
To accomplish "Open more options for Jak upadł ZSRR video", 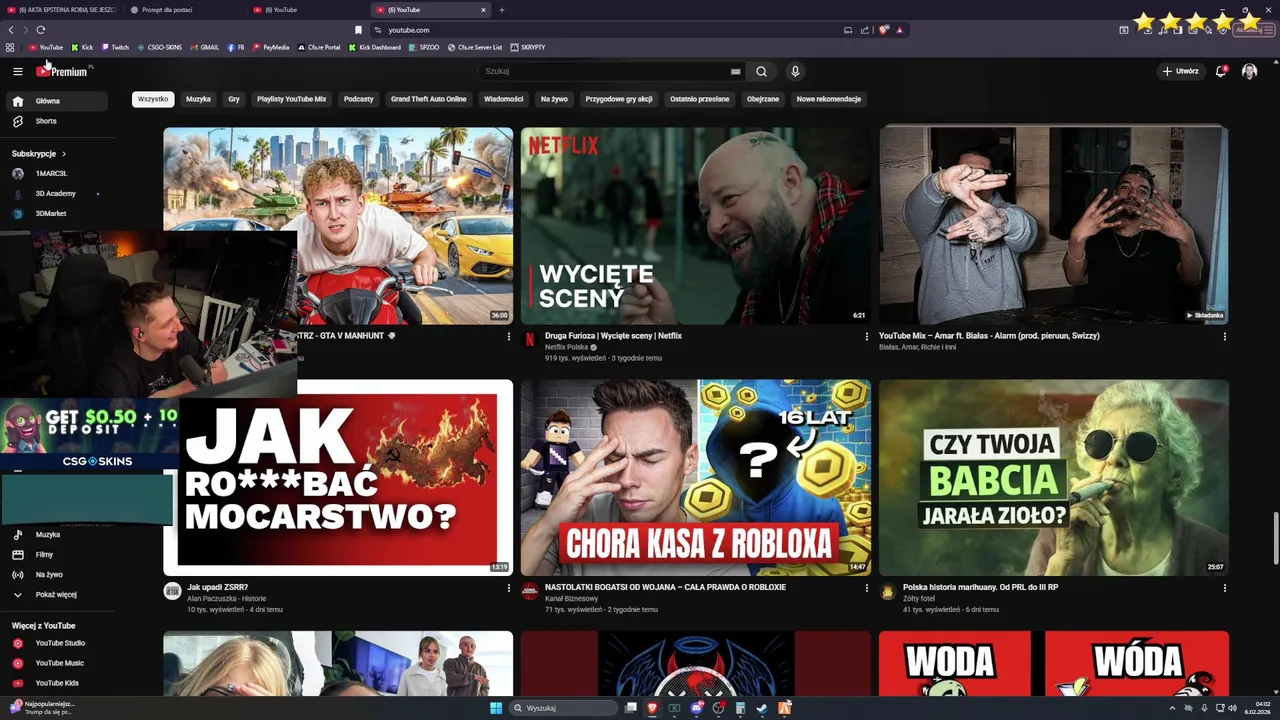I will click(509, 588).
